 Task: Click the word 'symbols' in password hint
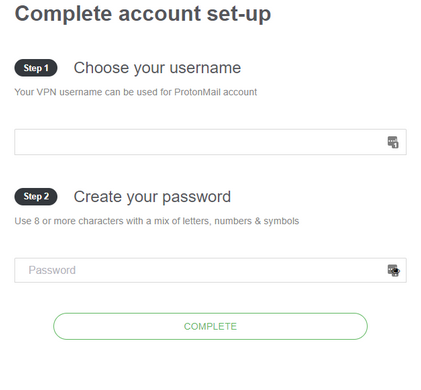pyautogui.click(x=281, y=221)
